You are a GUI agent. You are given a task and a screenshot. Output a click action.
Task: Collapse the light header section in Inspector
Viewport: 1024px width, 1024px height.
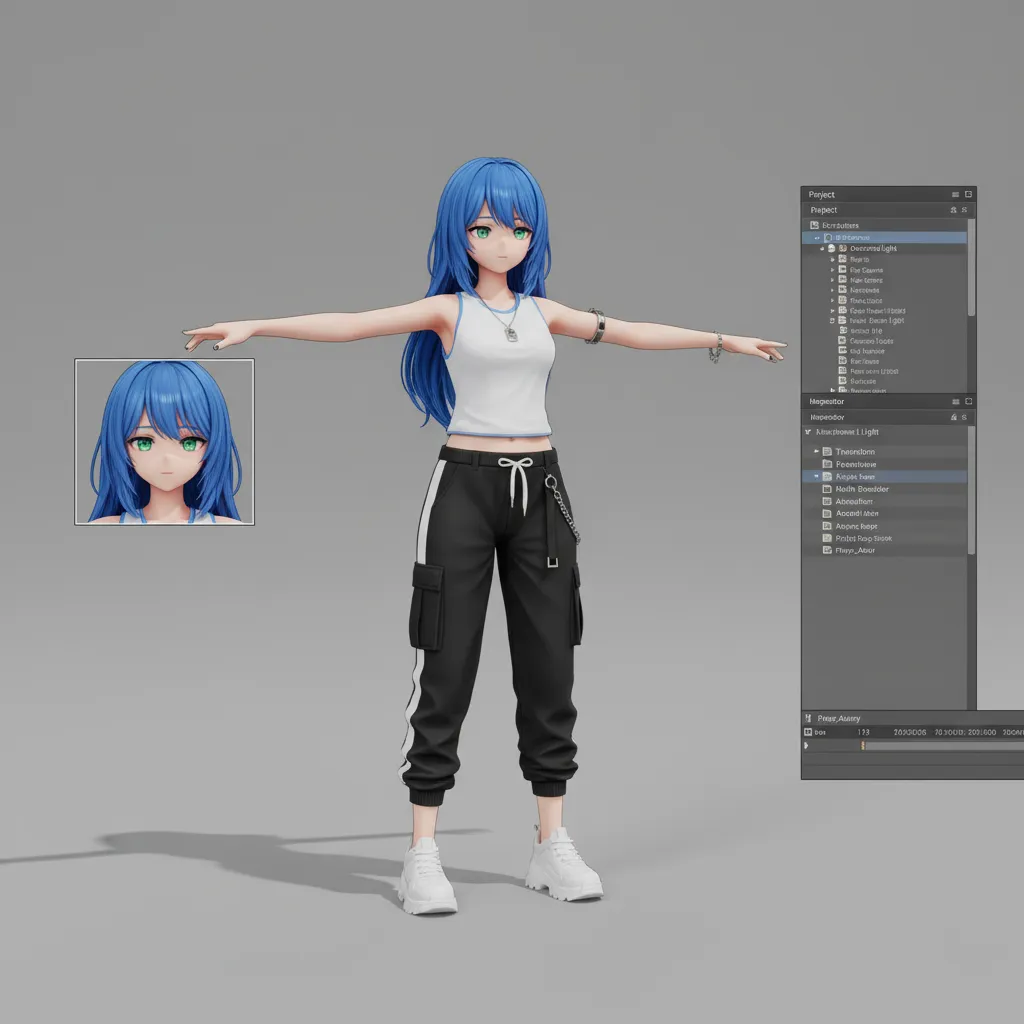pos(808,432)
